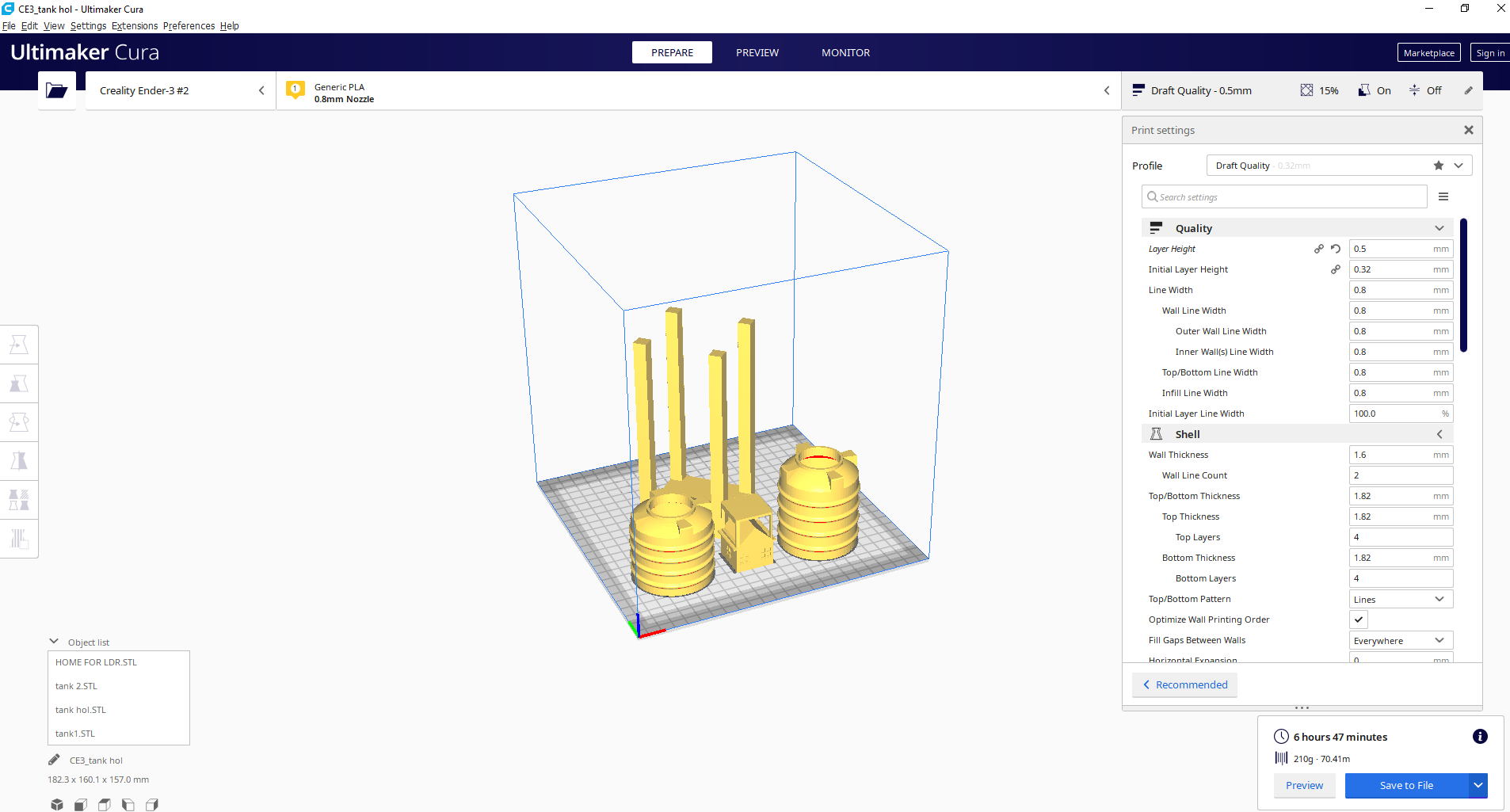Image resolution: width=1510 pixels, height=812 pixels.
Task: Open Top/Bottom Pattern dropdown
Action: pos(1401,599)
